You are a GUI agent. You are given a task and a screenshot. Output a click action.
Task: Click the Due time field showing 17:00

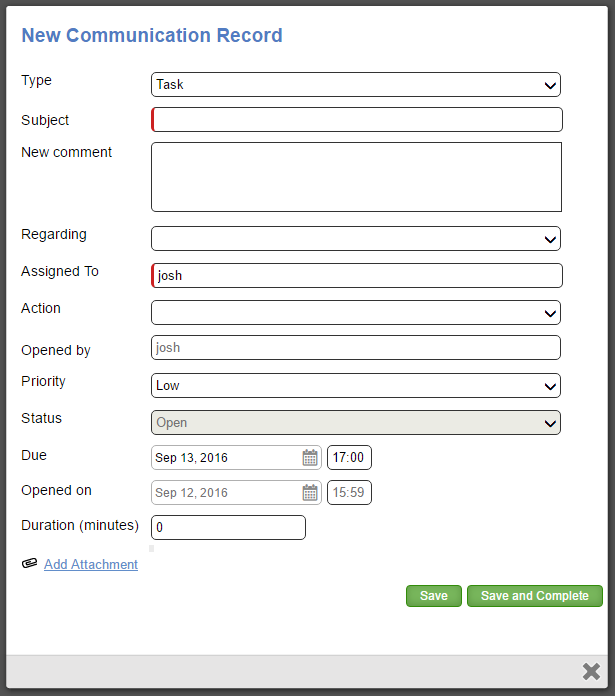coord(349,458)
